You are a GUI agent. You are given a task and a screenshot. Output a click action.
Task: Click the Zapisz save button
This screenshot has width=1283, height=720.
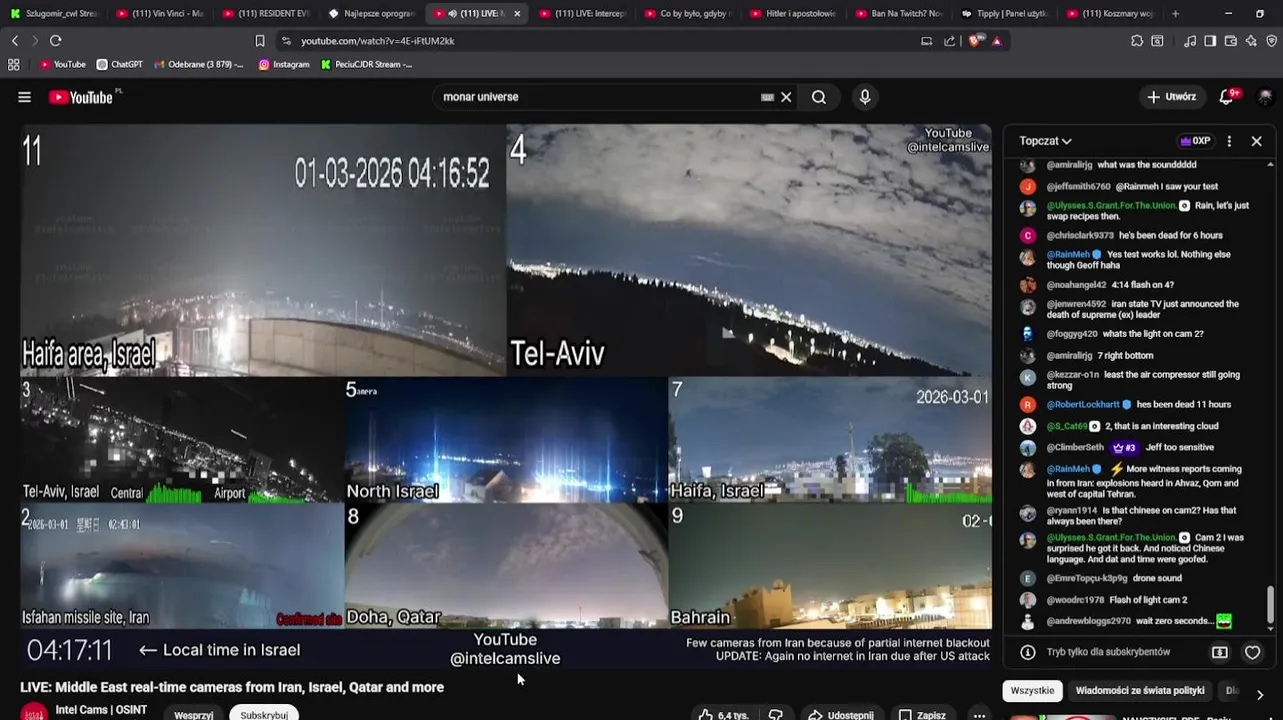[x=922, y=715]
